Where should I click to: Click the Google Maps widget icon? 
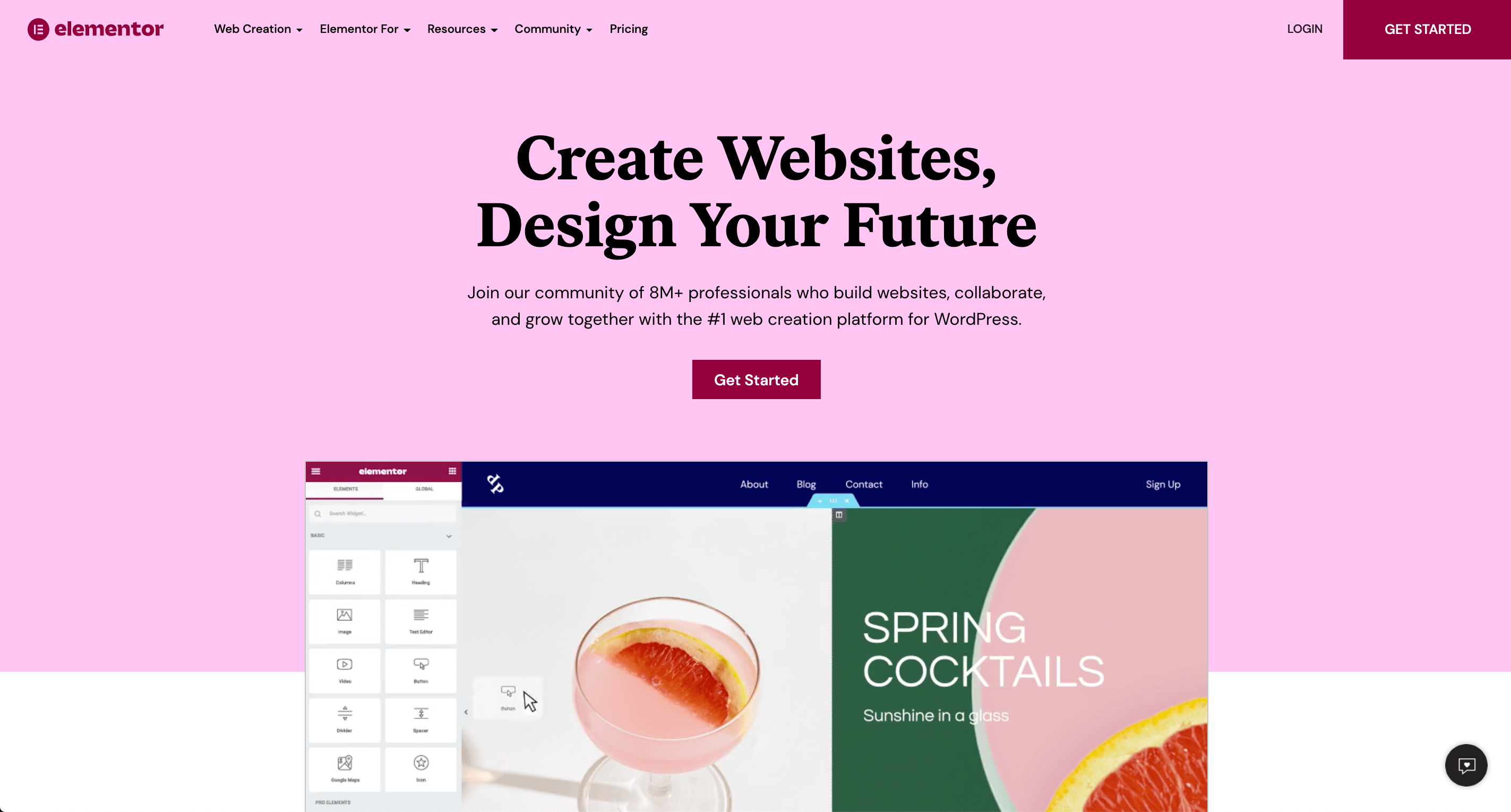click(x=344, y=765)
